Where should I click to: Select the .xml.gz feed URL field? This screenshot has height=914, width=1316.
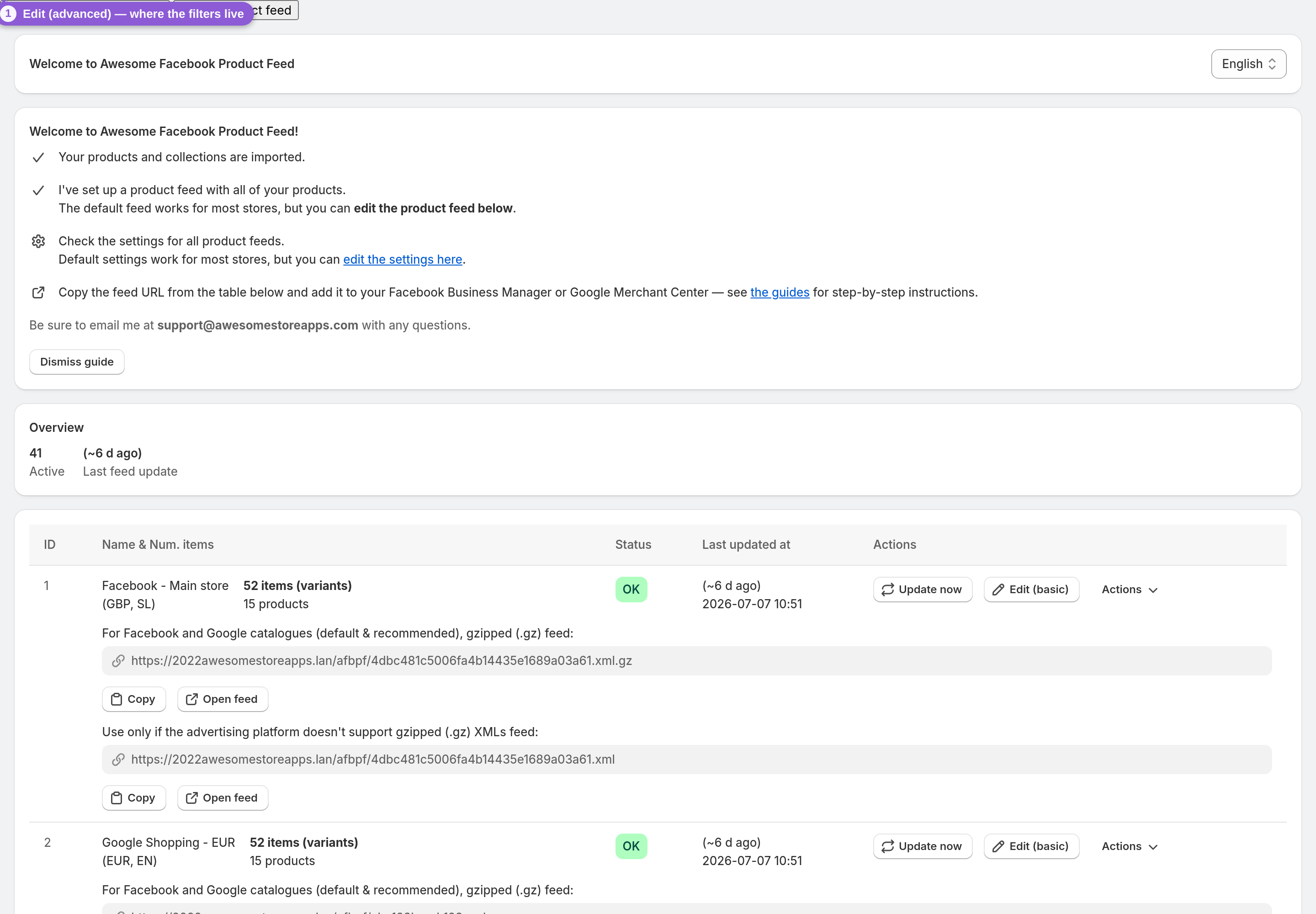point(687,661)
